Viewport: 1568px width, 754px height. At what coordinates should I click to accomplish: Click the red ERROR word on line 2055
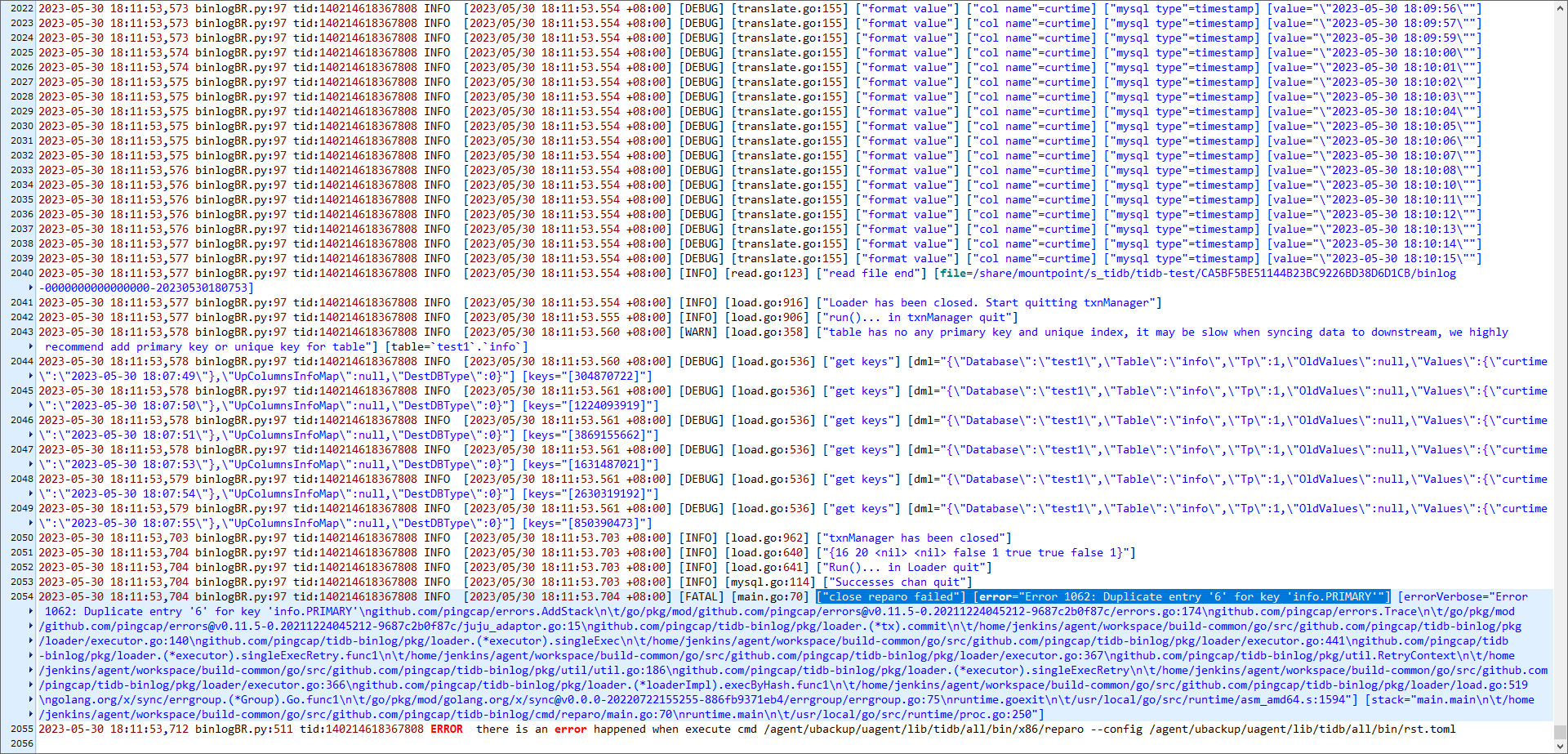[x=446, y=729]
